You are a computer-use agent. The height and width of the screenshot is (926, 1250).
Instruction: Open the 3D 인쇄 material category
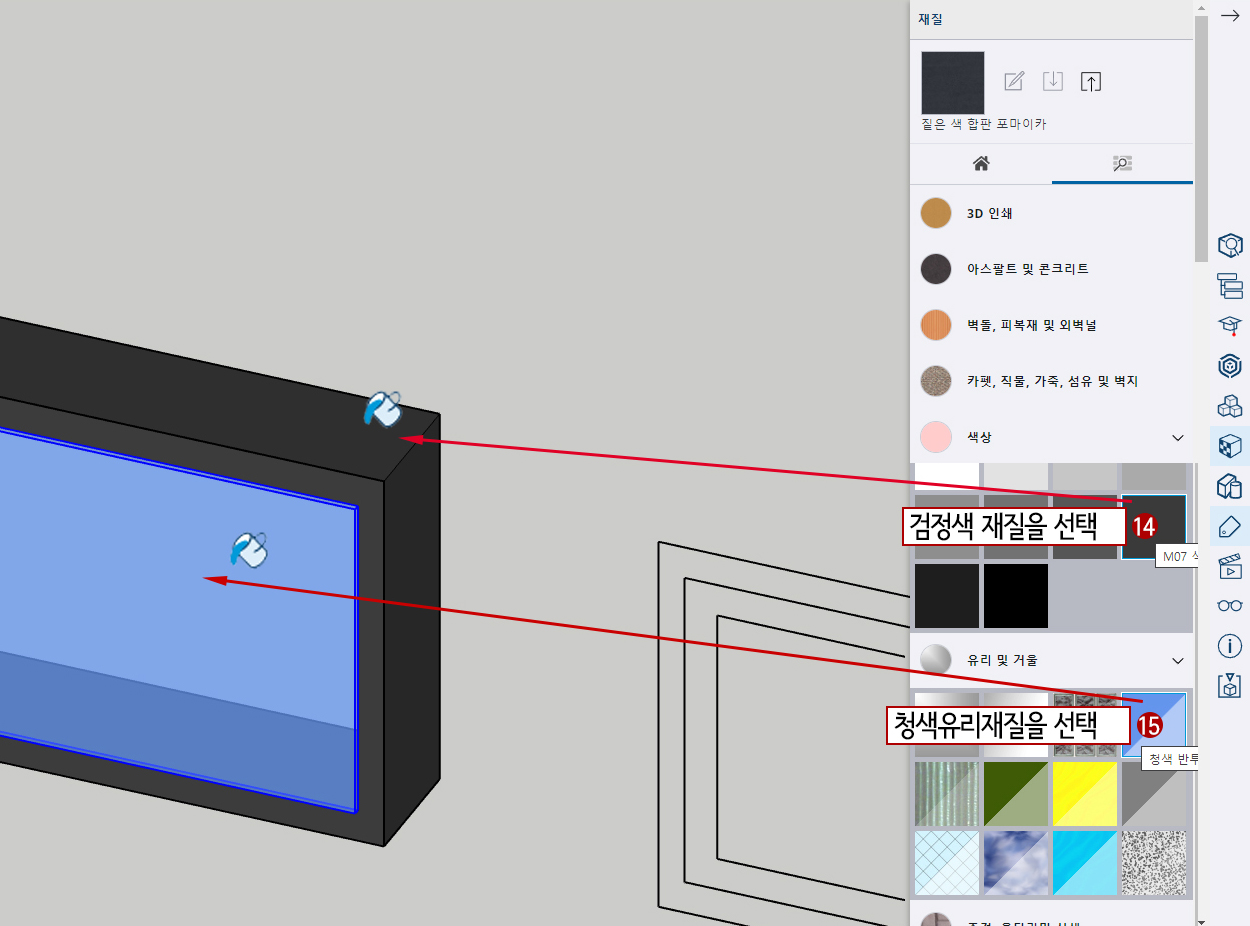(x=1052, y=213)
